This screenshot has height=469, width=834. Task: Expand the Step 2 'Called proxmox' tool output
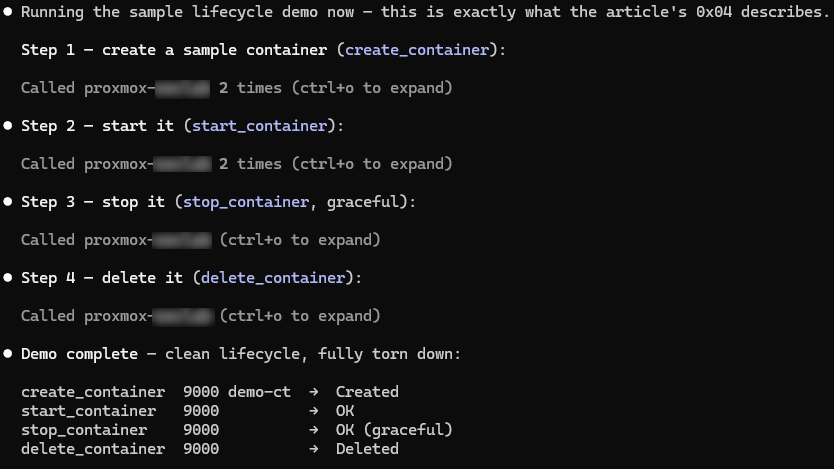coord(237,164)
